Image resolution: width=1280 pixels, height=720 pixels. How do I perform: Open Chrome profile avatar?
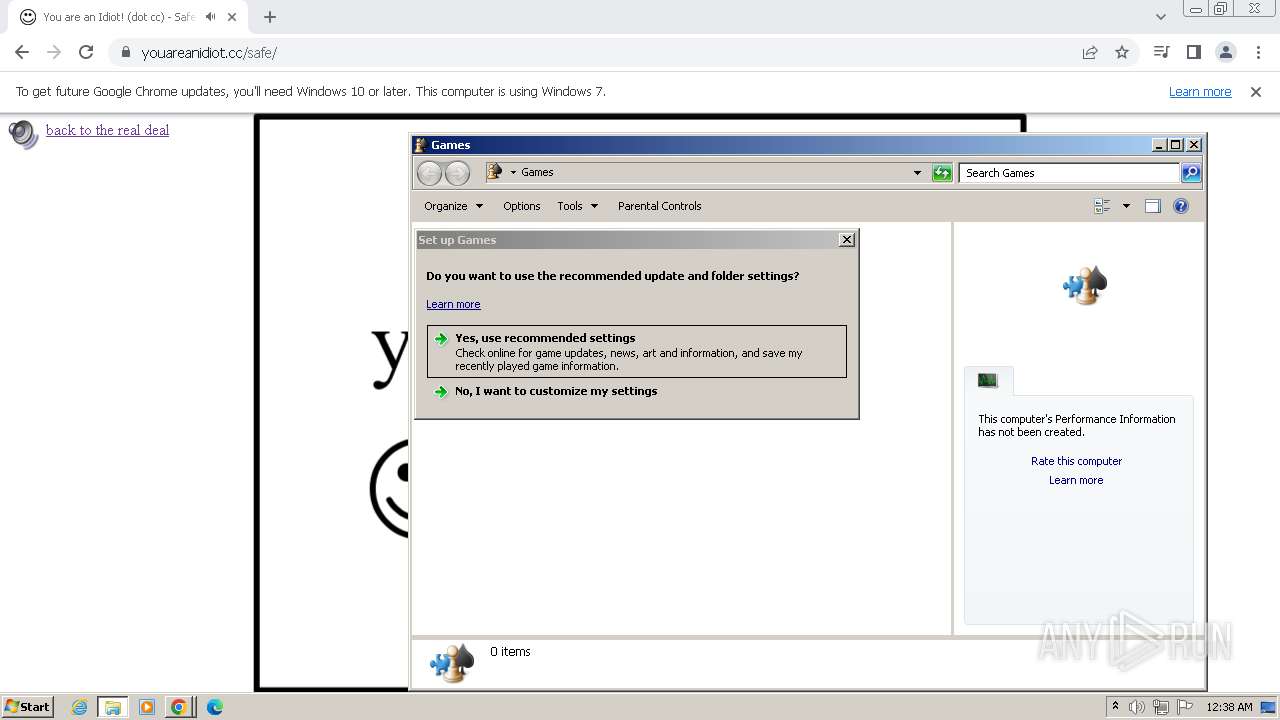point(1226,52)
